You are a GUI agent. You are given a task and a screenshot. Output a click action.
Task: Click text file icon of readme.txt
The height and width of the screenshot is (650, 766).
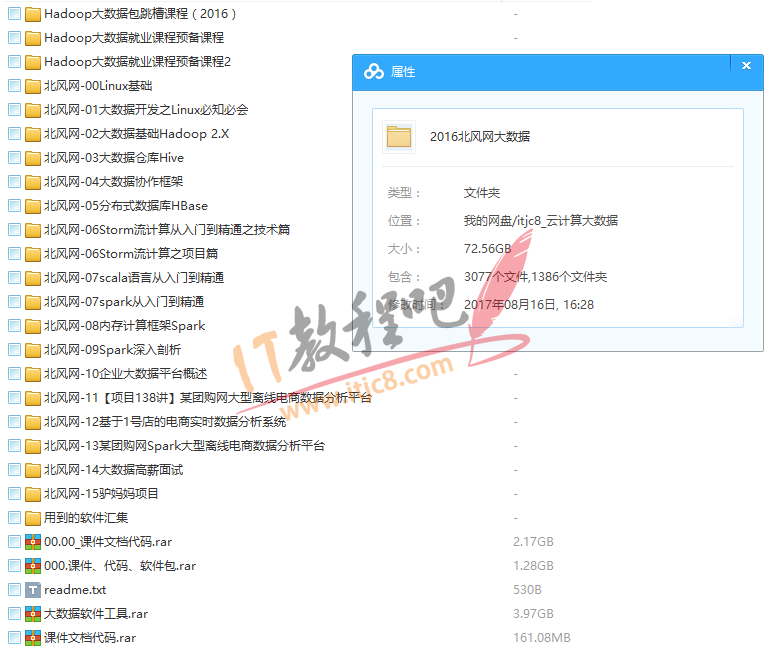pyautogui.click(x=33, y=590)
